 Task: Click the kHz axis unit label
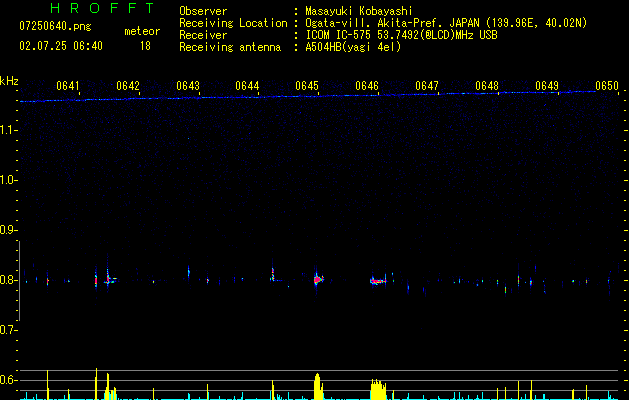tap(9, 81)
